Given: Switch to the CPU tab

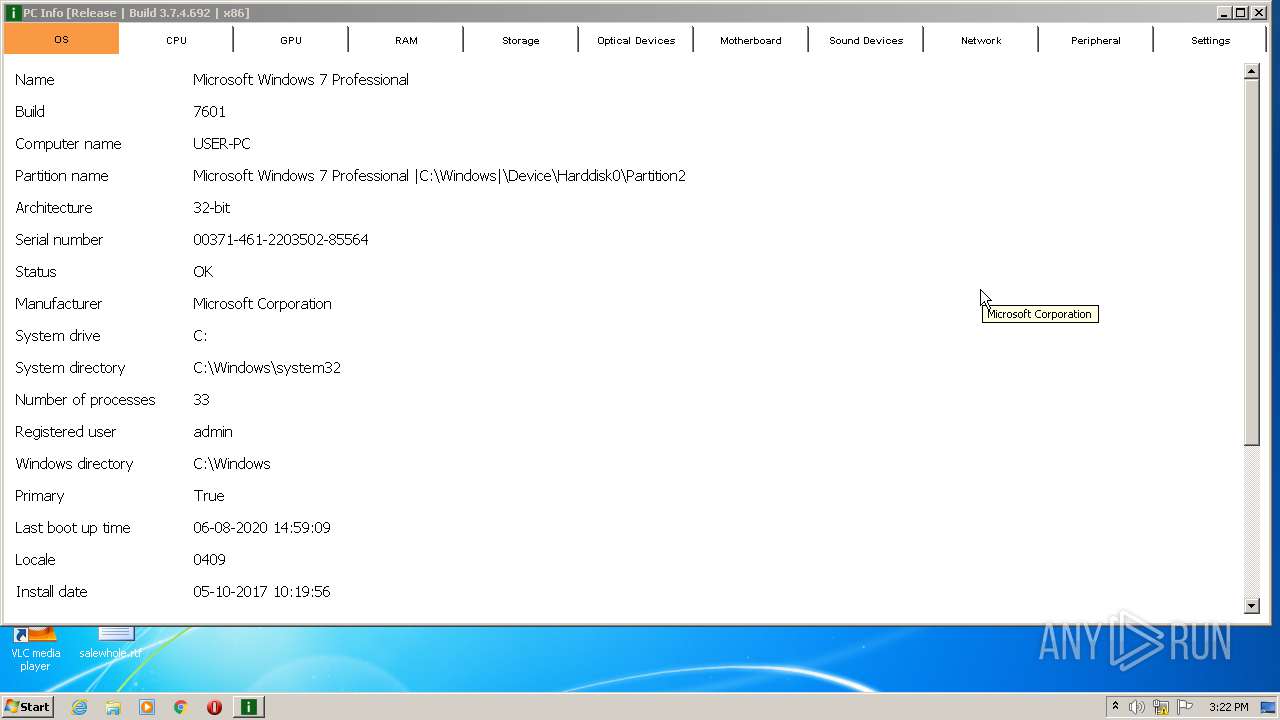Looking at the screenshot, I should pyautogui.click(x=176, y=40).
